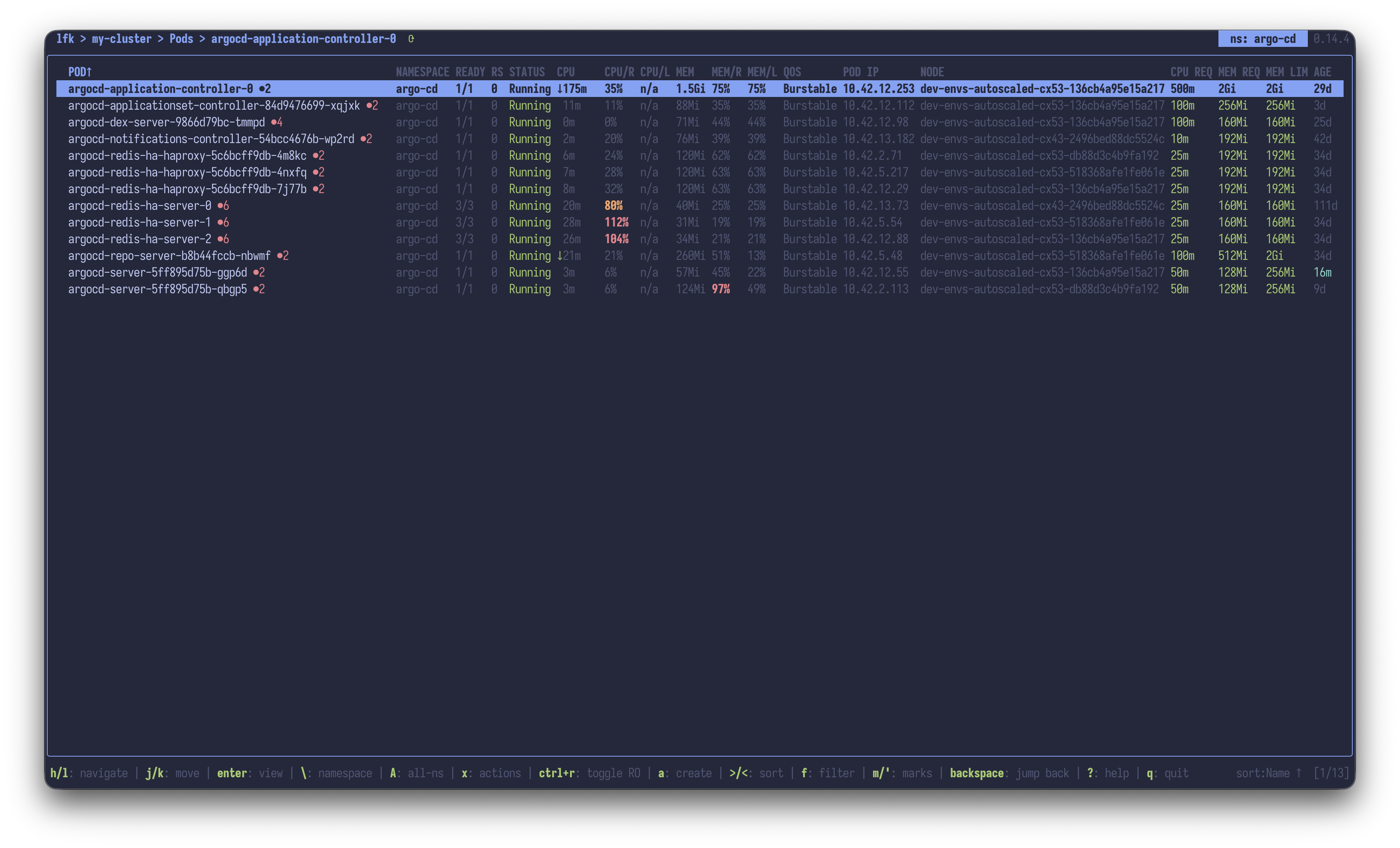Click the red 97% MEM/R value
This screenshot has height=848, width=1400.
tap(720, 289)
